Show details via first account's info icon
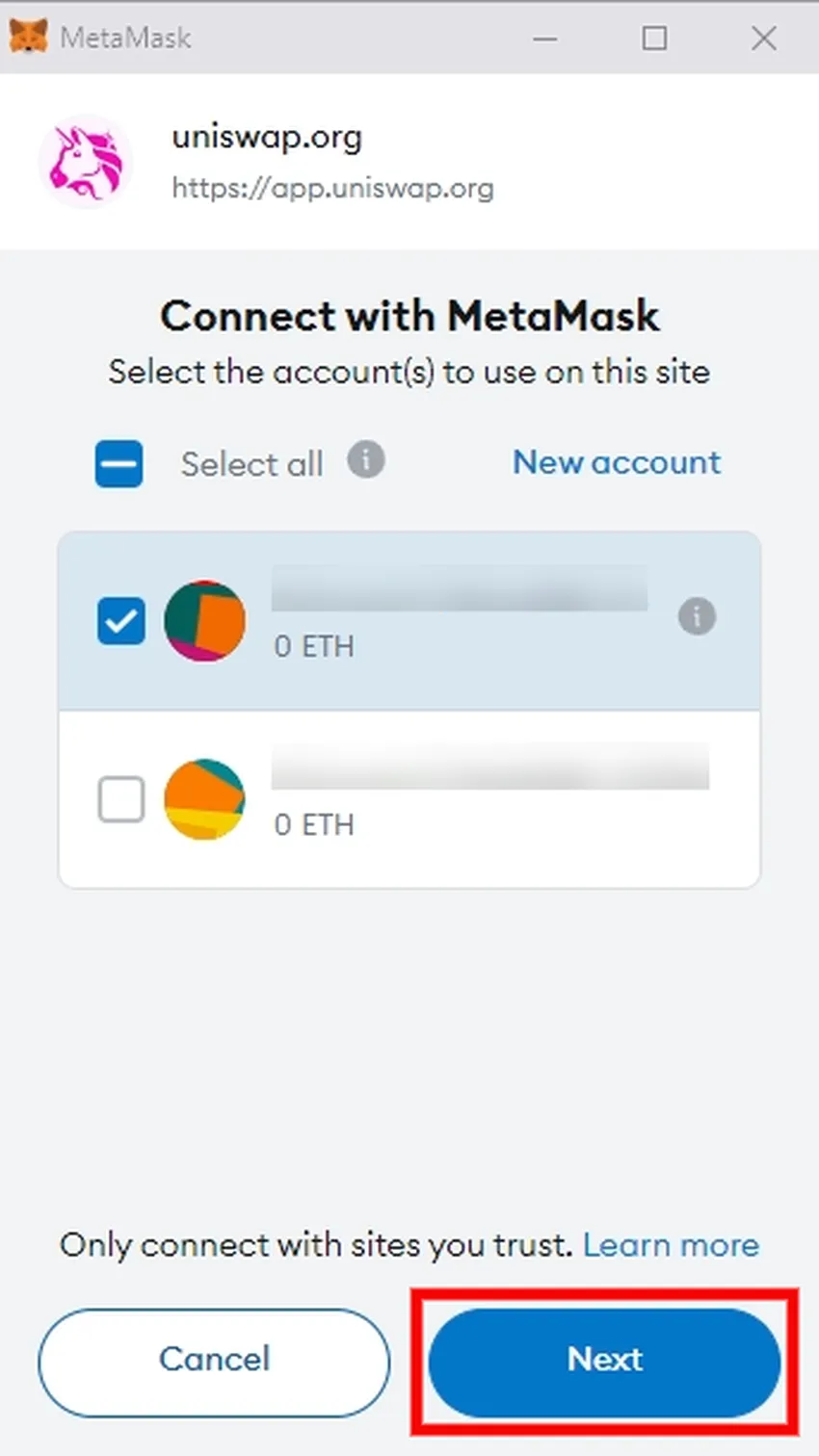 (x=697, y=615)
